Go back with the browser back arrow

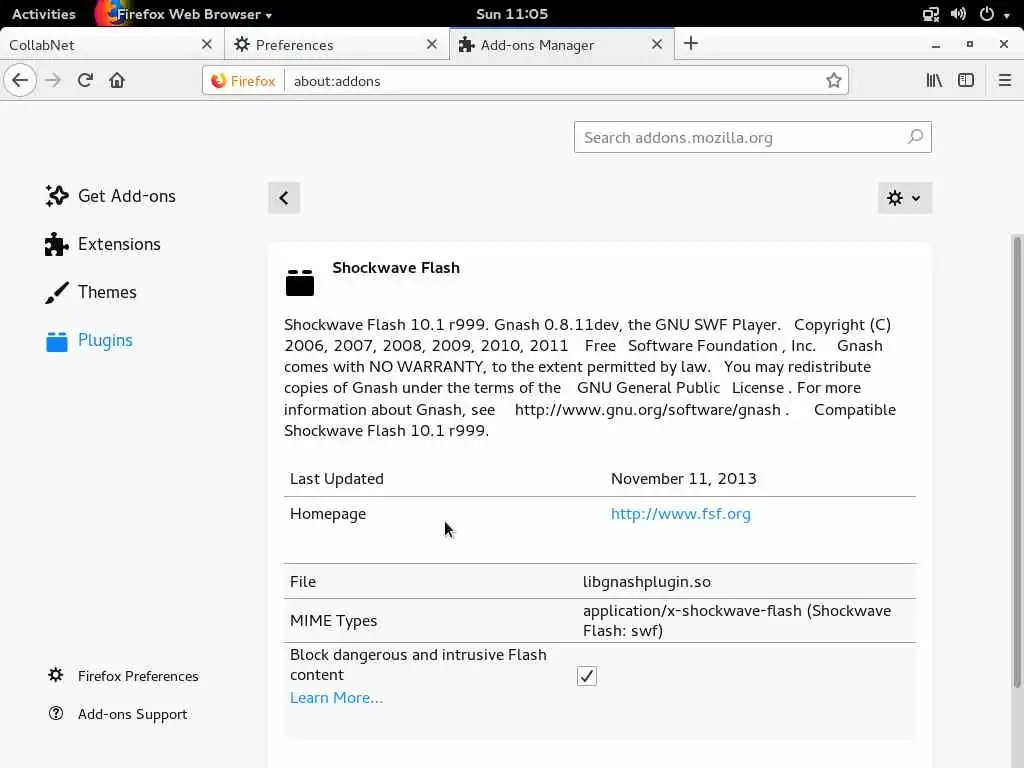pos(20,80)
